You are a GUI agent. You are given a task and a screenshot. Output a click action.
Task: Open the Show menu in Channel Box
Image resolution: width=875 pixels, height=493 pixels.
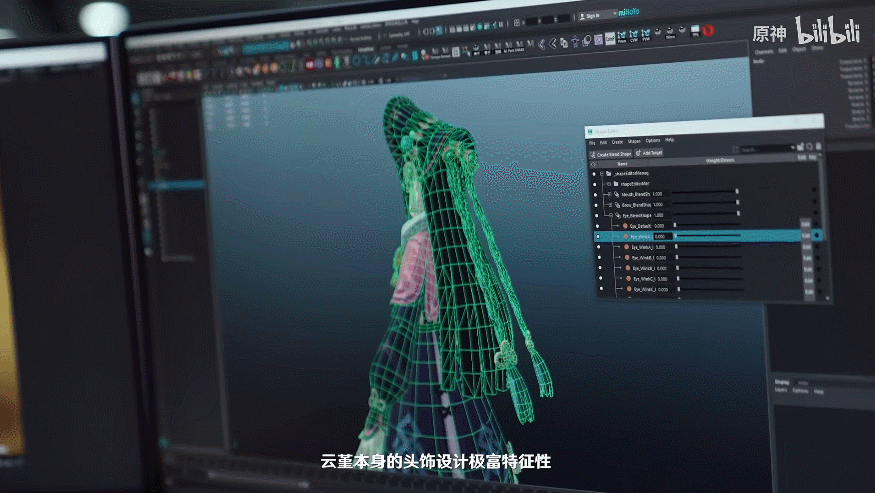(x=818, y=48)
